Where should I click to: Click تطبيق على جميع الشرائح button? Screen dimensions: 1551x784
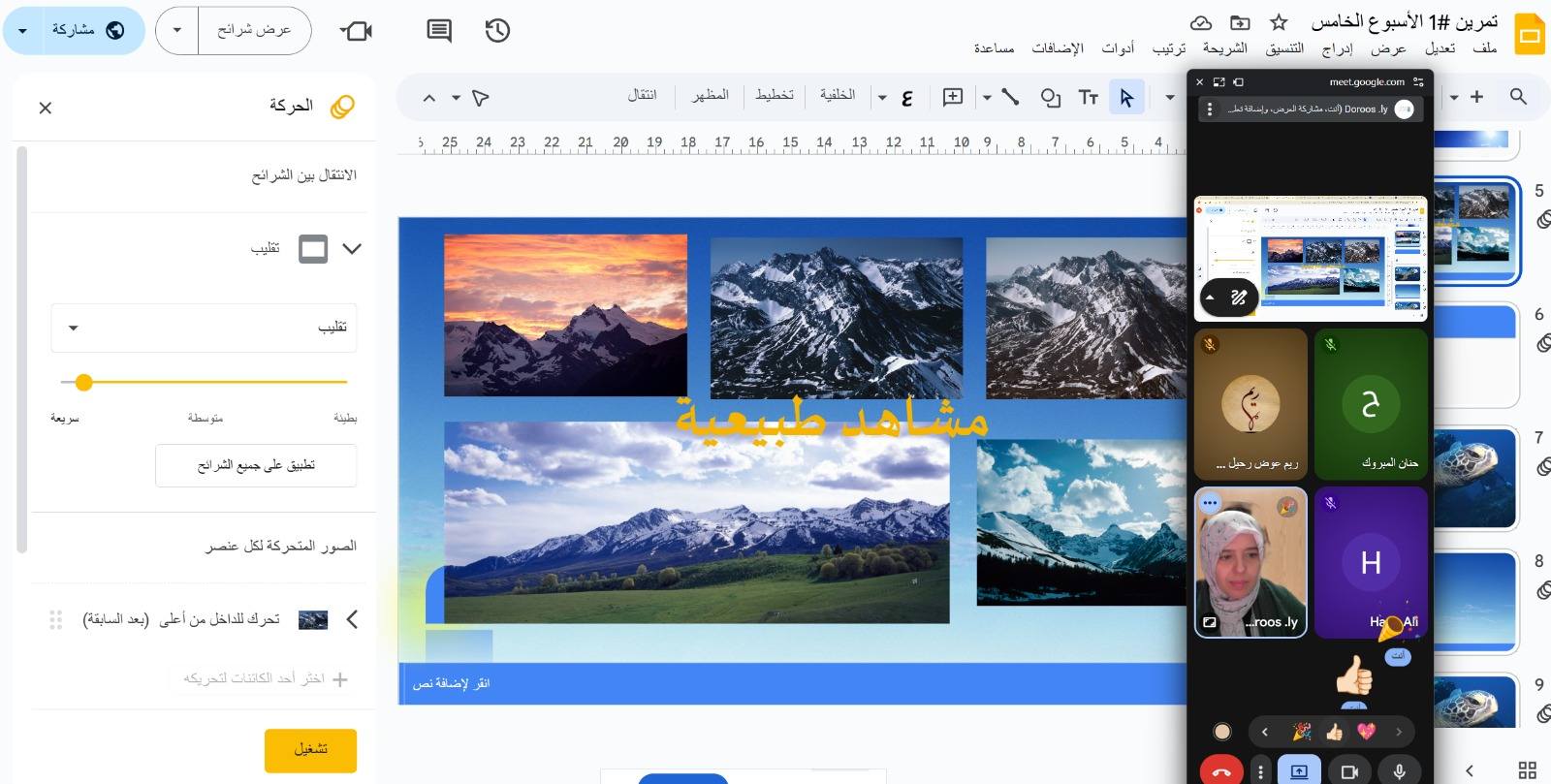pos(256,465)
